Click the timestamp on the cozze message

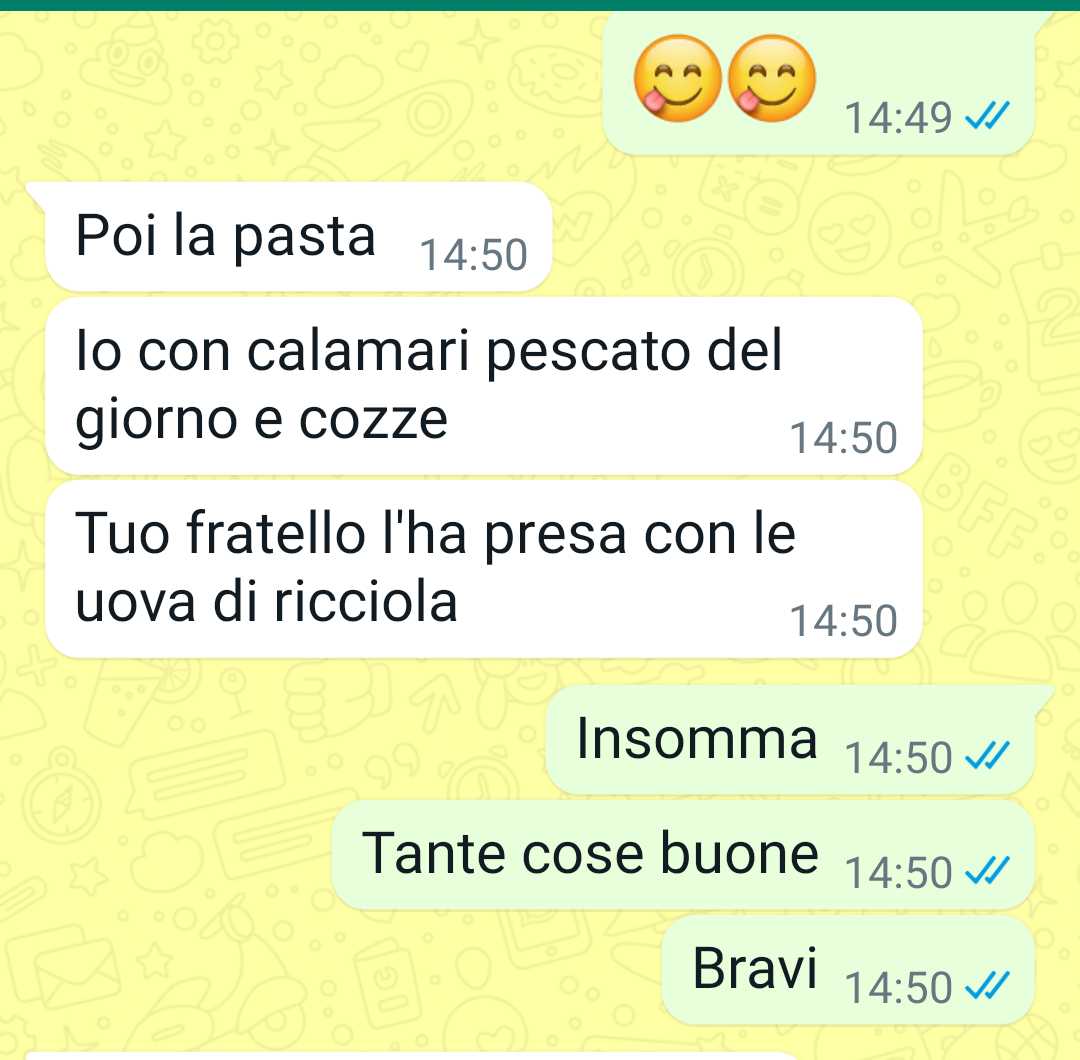[x=843, y=437]
